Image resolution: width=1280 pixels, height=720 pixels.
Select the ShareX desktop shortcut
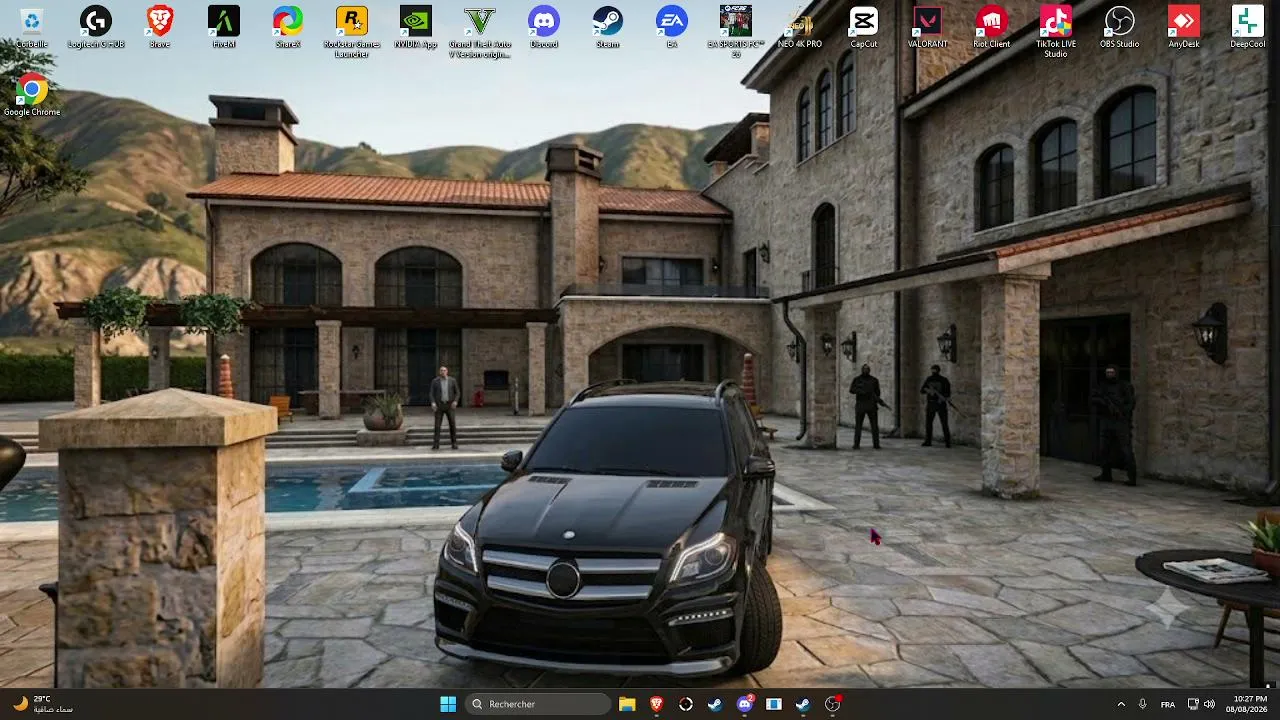pyautogui.click(x=288, y=27)
